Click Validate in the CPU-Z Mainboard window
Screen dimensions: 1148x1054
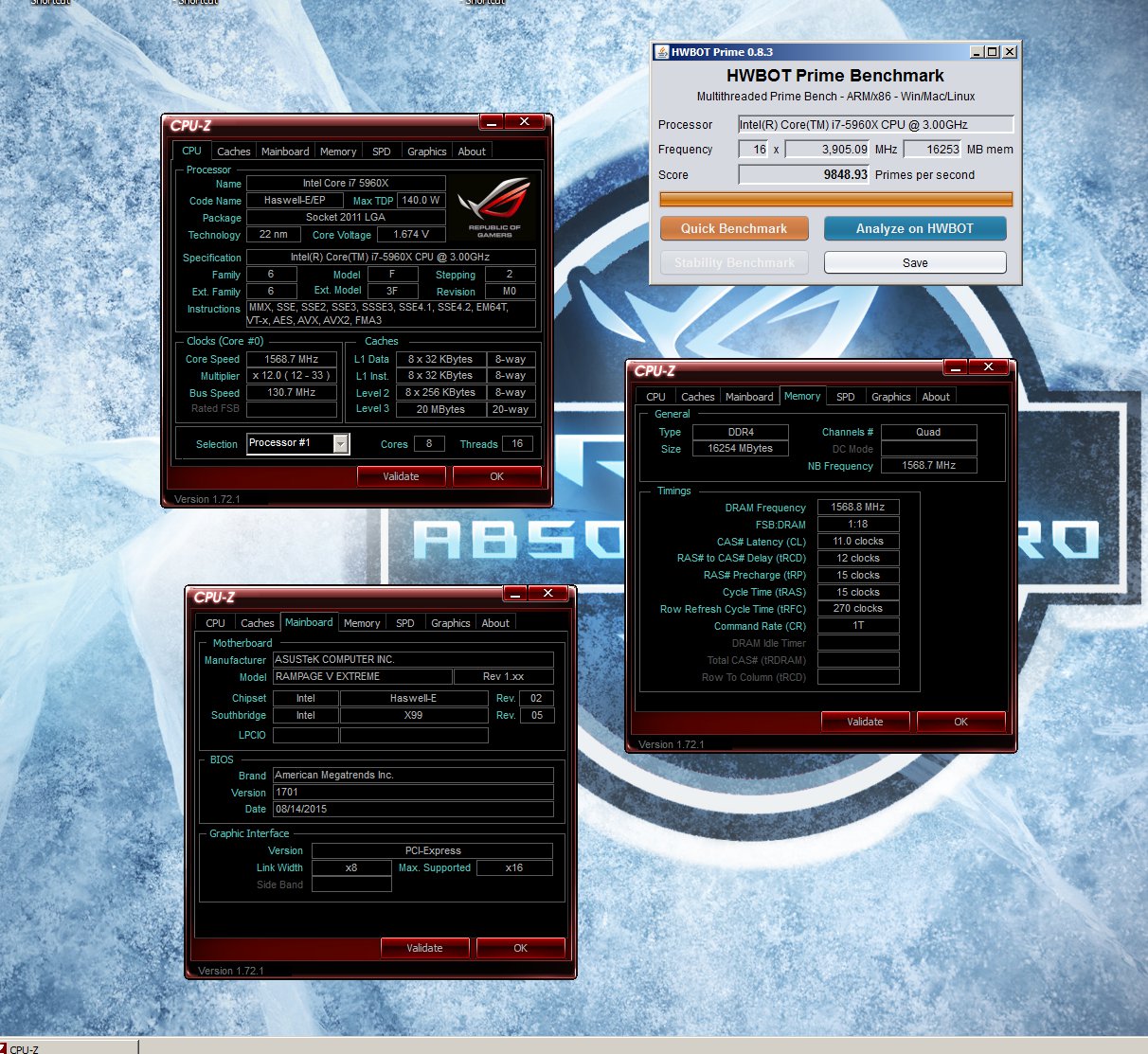pos(424,948)
